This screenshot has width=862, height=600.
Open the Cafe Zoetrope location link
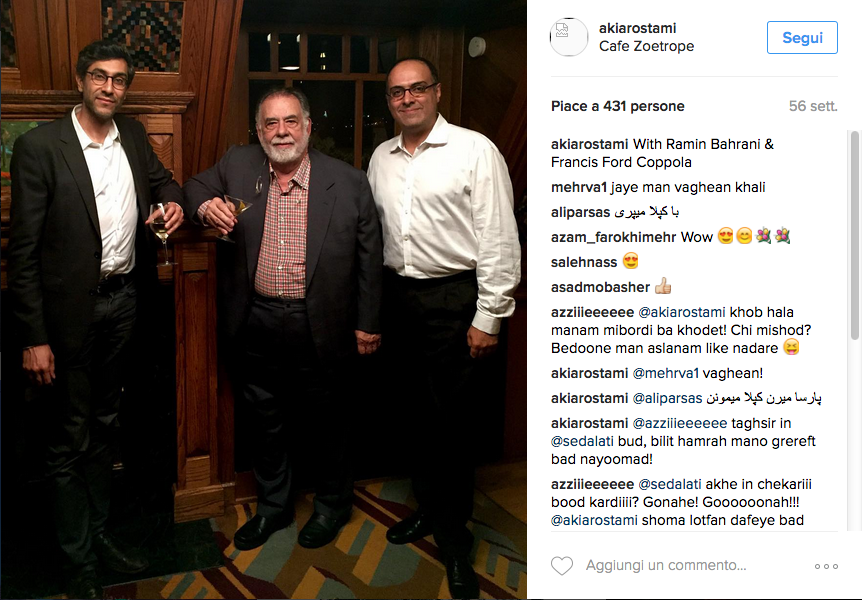point(646,46)
